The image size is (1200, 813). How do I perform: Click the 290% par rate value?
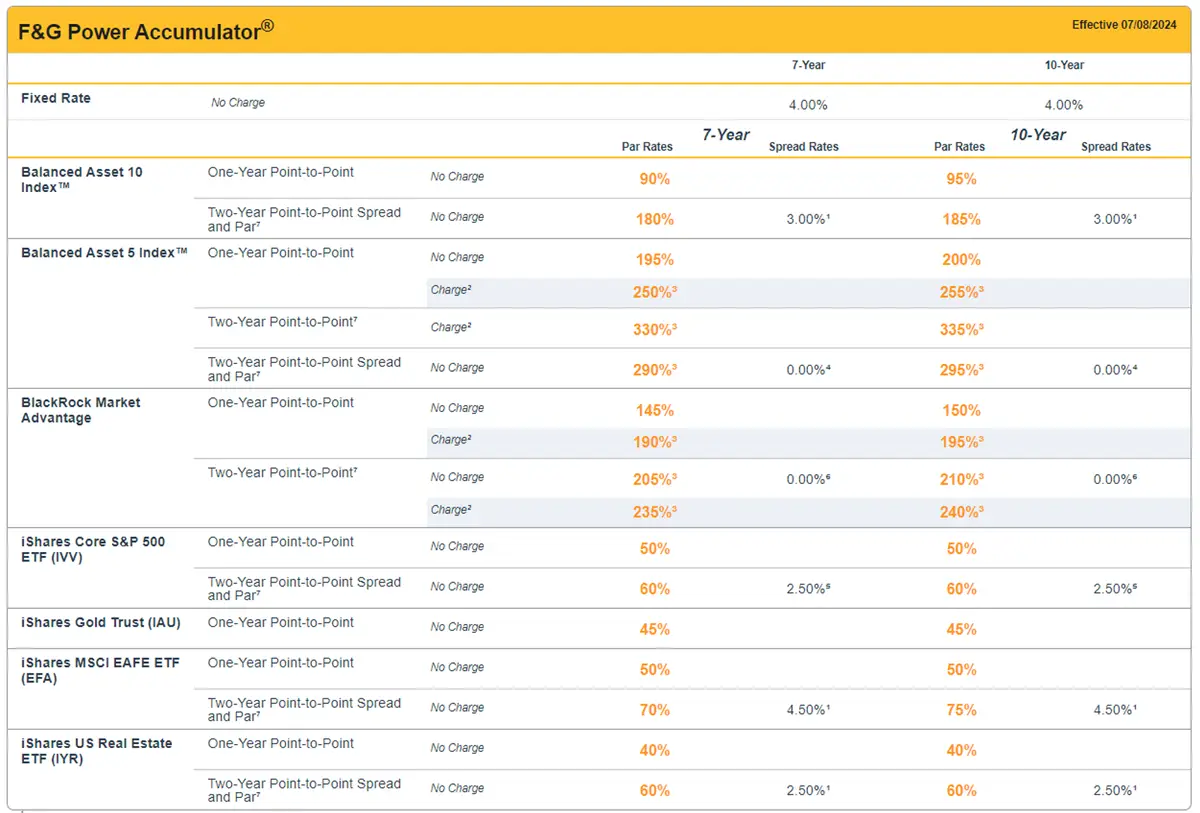[x=656, y=370]
